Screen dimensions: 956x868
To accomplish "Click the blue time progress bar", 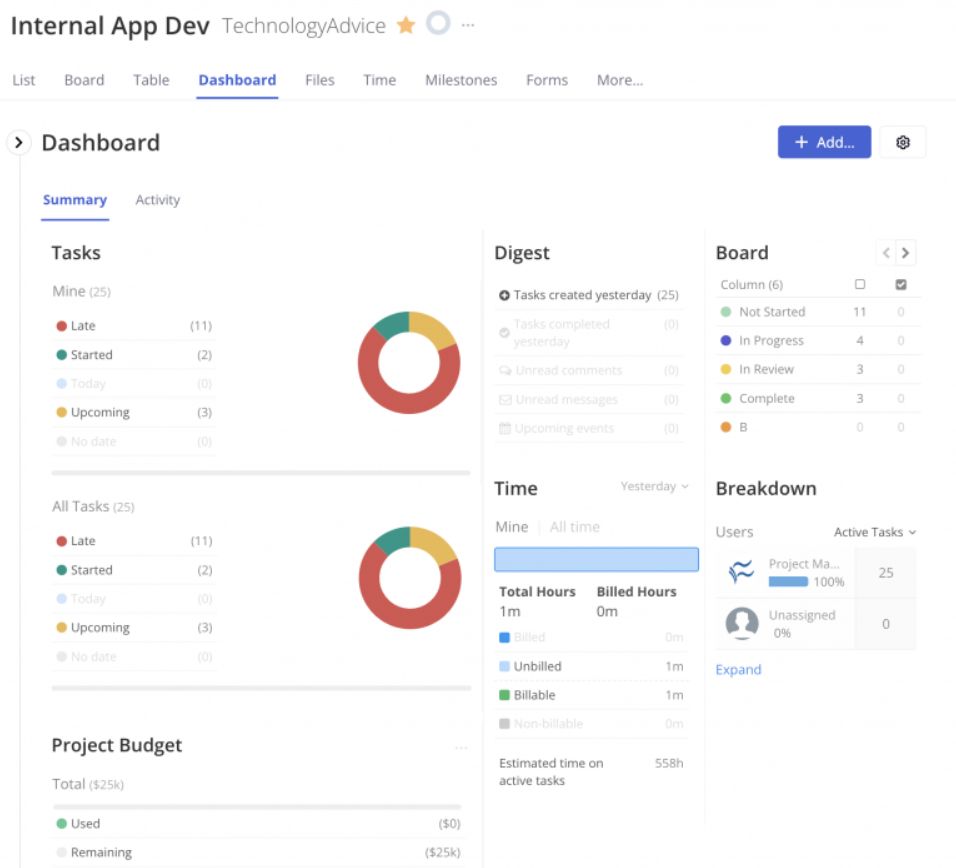I will coord(596,559).
